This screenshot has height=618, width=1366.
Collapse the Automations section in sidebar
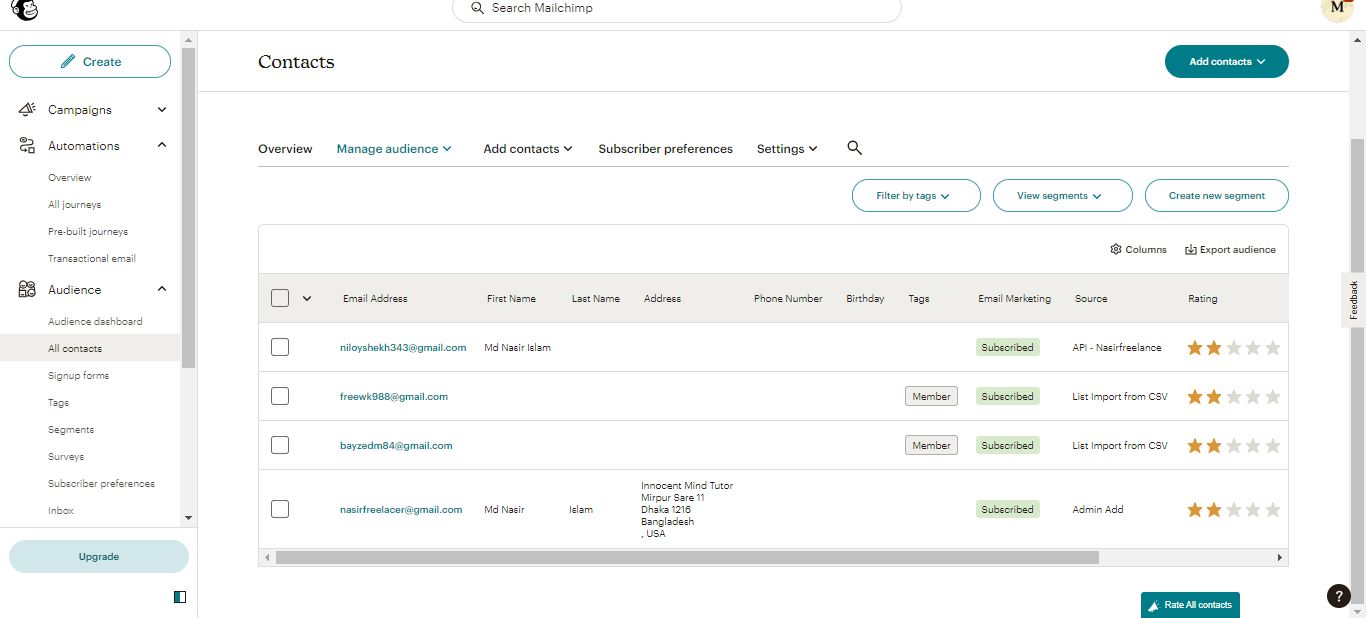tap(161, 145)
